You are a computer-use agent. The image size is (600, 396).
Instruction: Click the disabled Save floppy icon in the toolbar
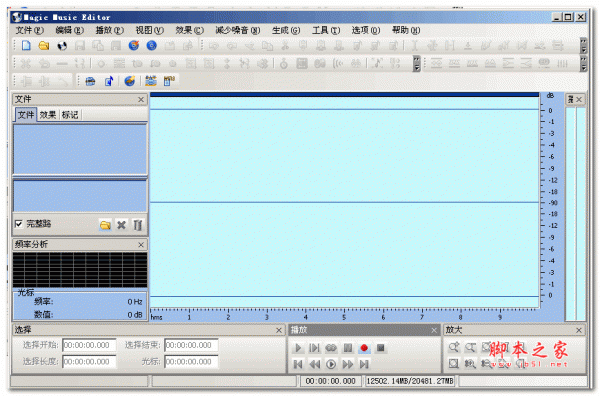tap(80, 46)
